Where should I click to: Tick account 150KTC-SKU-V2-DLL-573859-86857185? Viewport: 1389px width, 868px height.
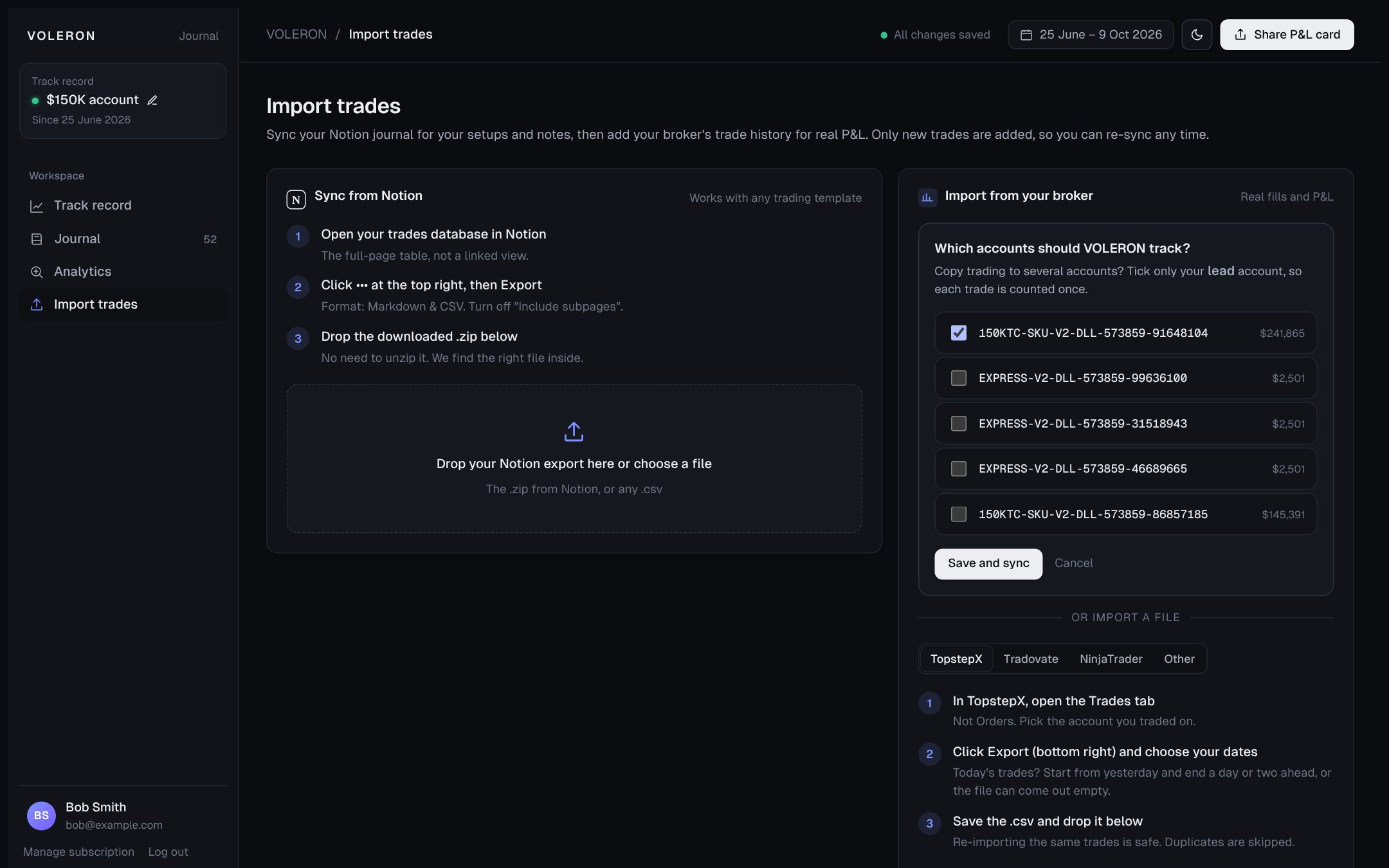click(959, 514)
